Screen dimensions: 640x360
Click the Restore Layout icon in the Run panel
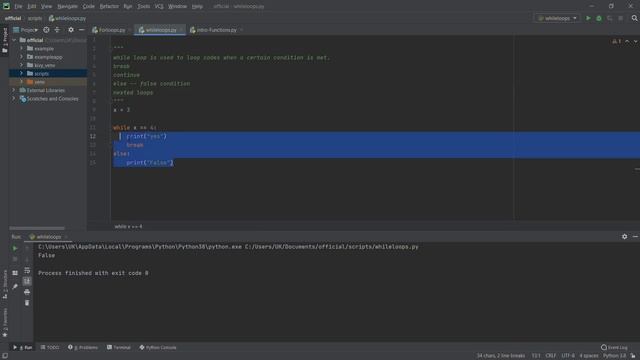pos(15,273)
